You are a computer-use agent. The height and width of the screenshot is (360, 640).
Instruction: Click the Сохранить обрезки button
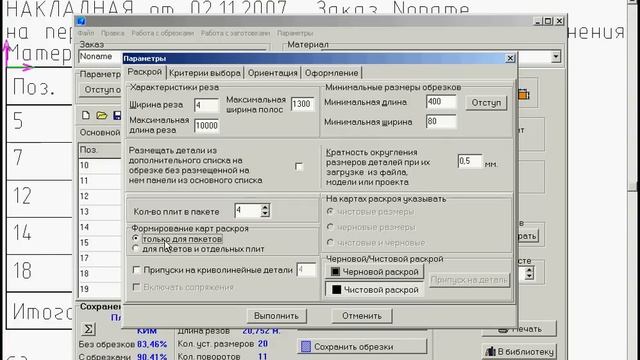pos(362,347)
